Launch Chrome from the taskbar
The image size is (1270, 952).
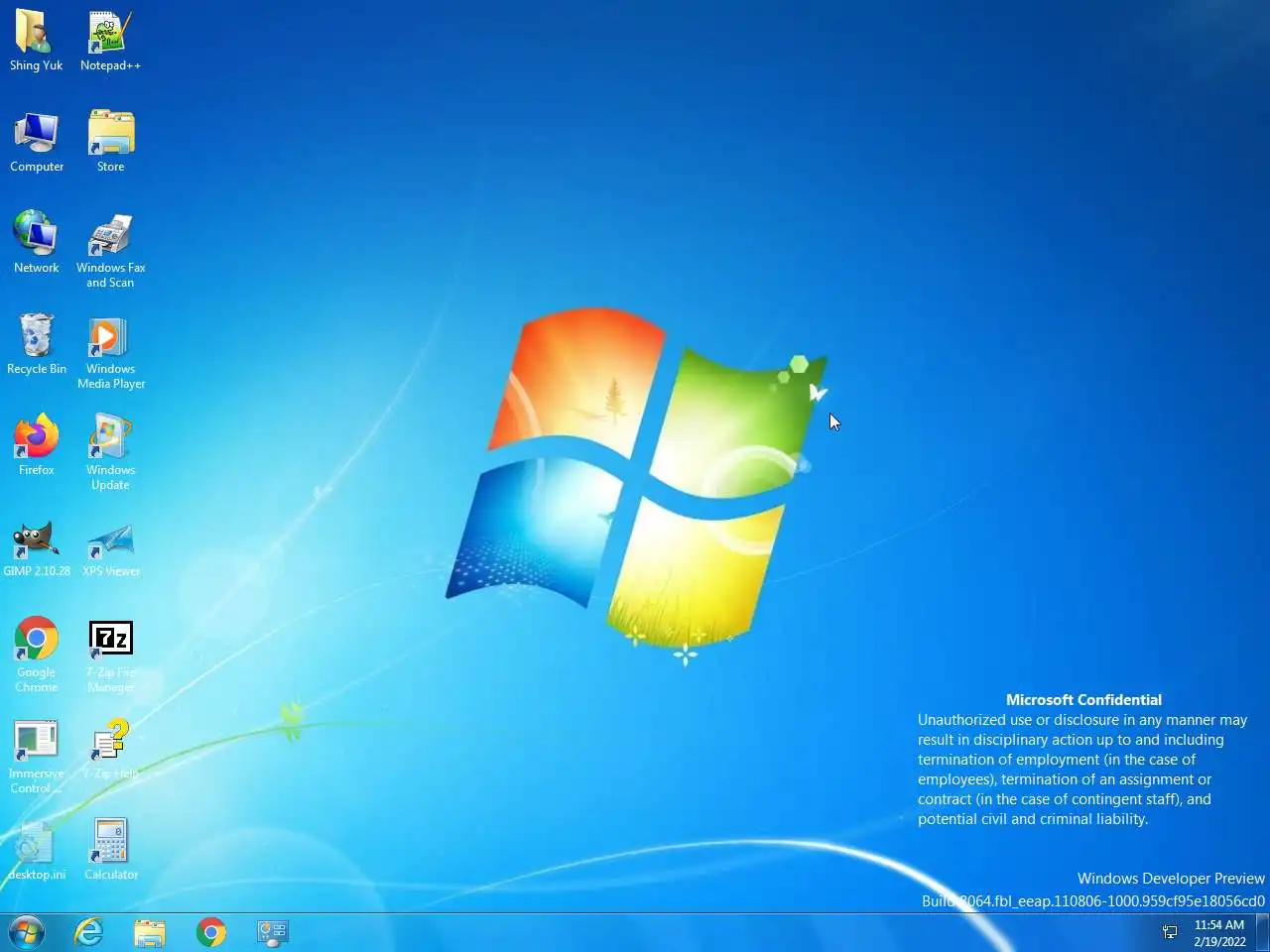[x=211, y=932]
